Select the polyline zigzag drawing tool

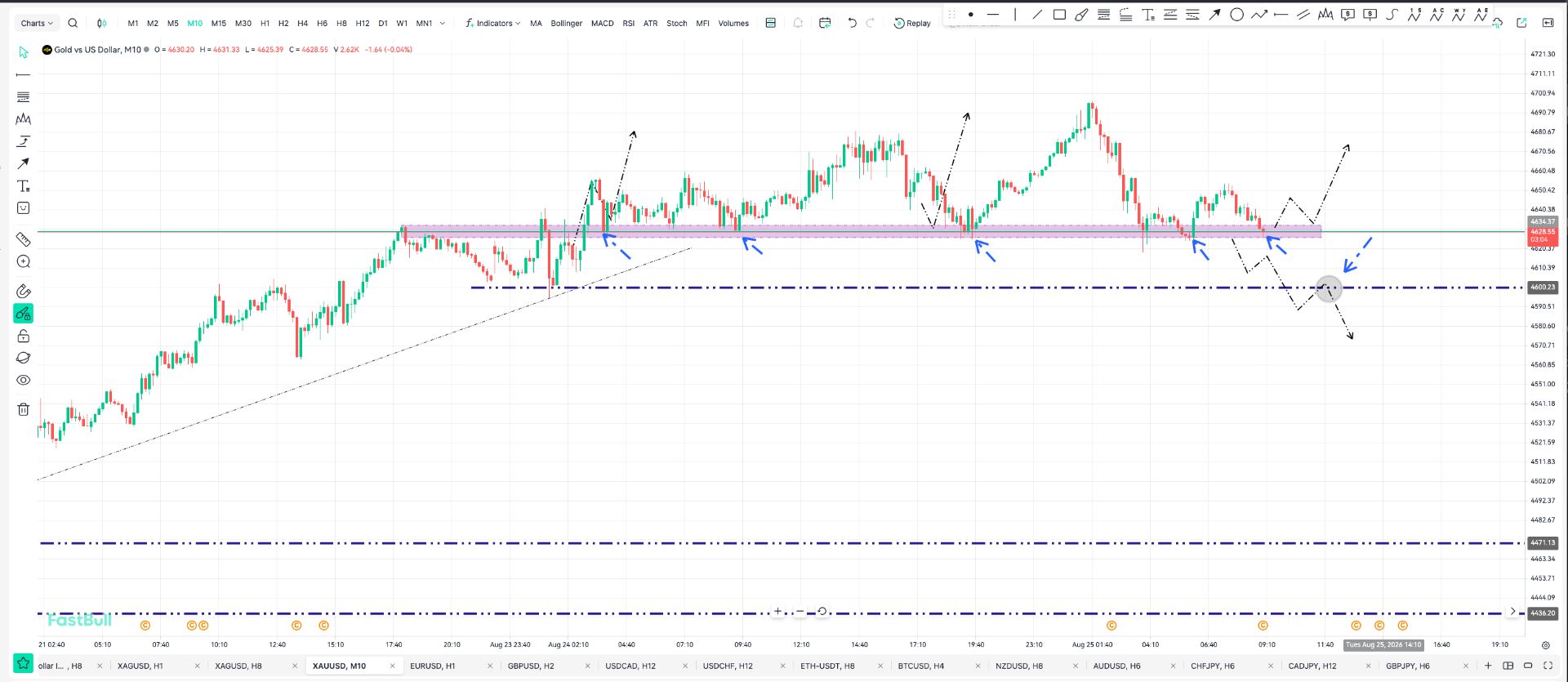[x=1258, y=14]
